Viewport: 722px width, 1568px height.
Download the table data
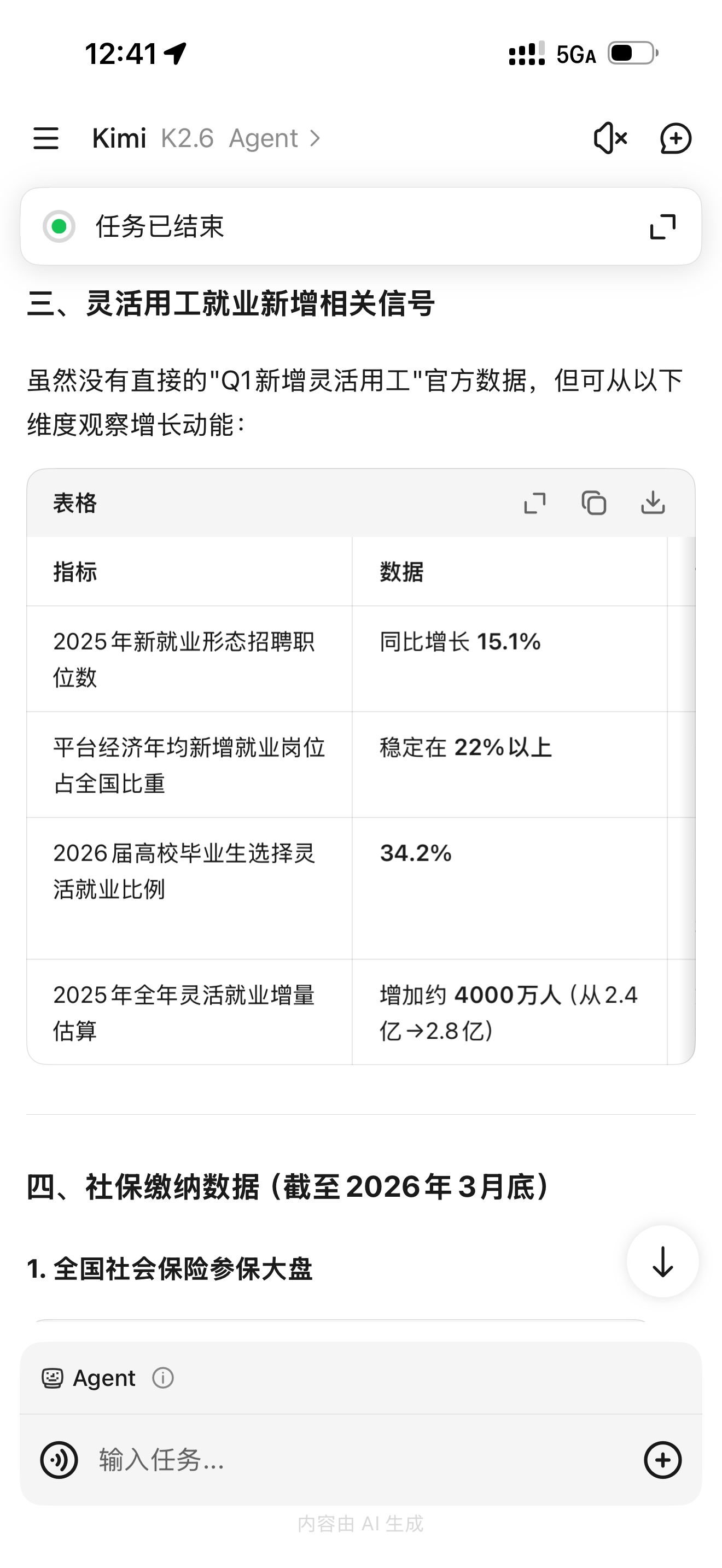[653, 503]
